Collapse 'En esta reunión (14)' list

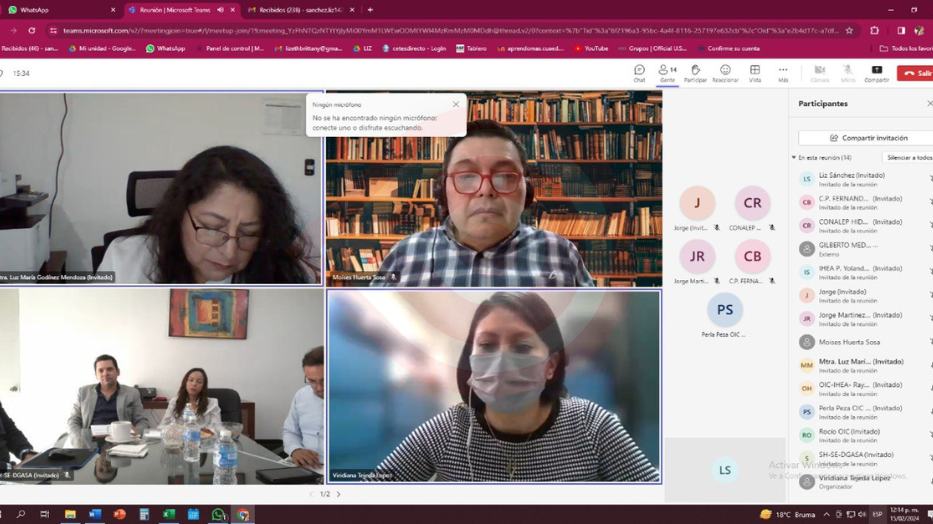(794, 158)
